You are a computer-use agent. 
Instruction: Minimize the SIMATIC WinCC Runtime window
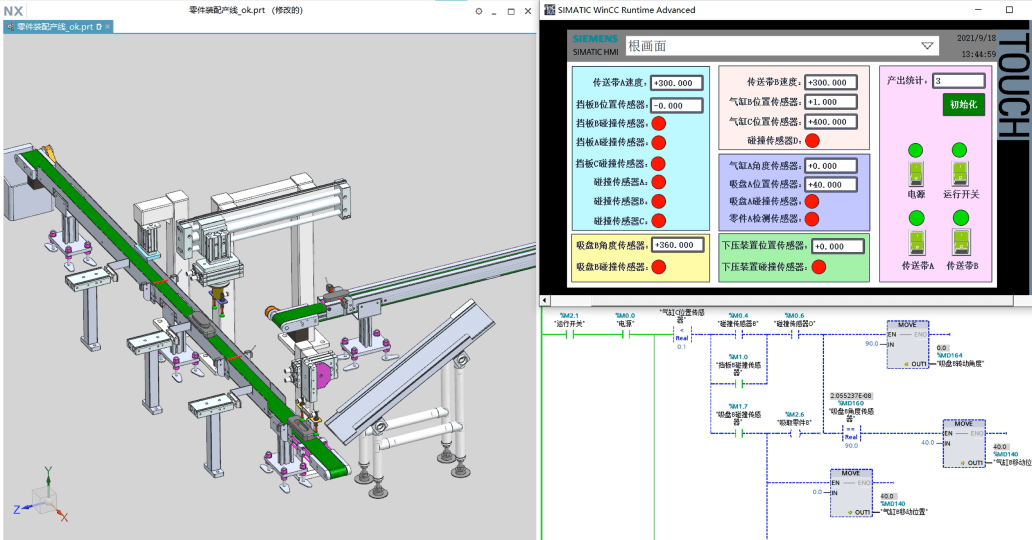click(x=979, y=10)
